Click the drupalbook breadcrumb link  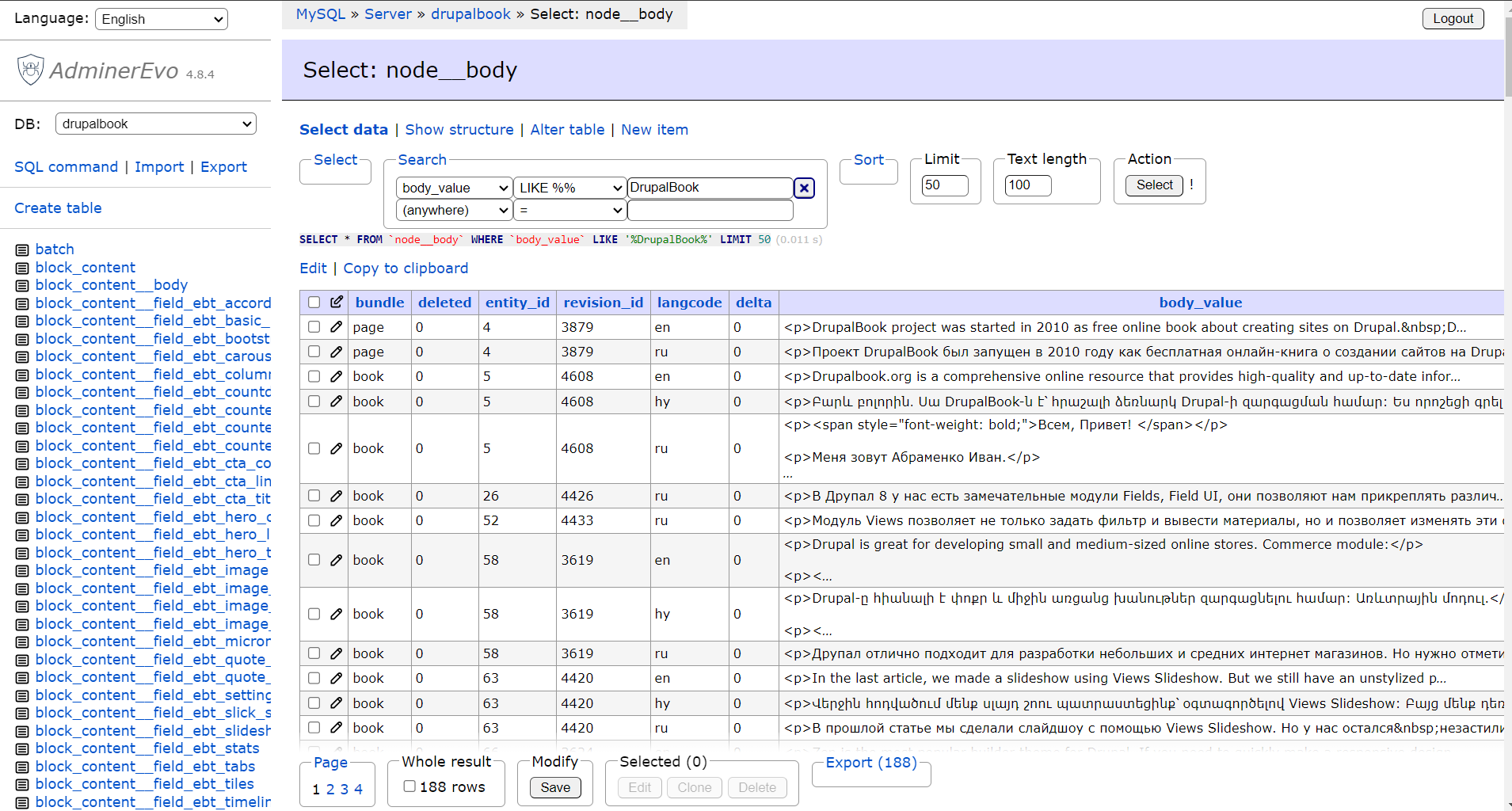tap(470, 13)
